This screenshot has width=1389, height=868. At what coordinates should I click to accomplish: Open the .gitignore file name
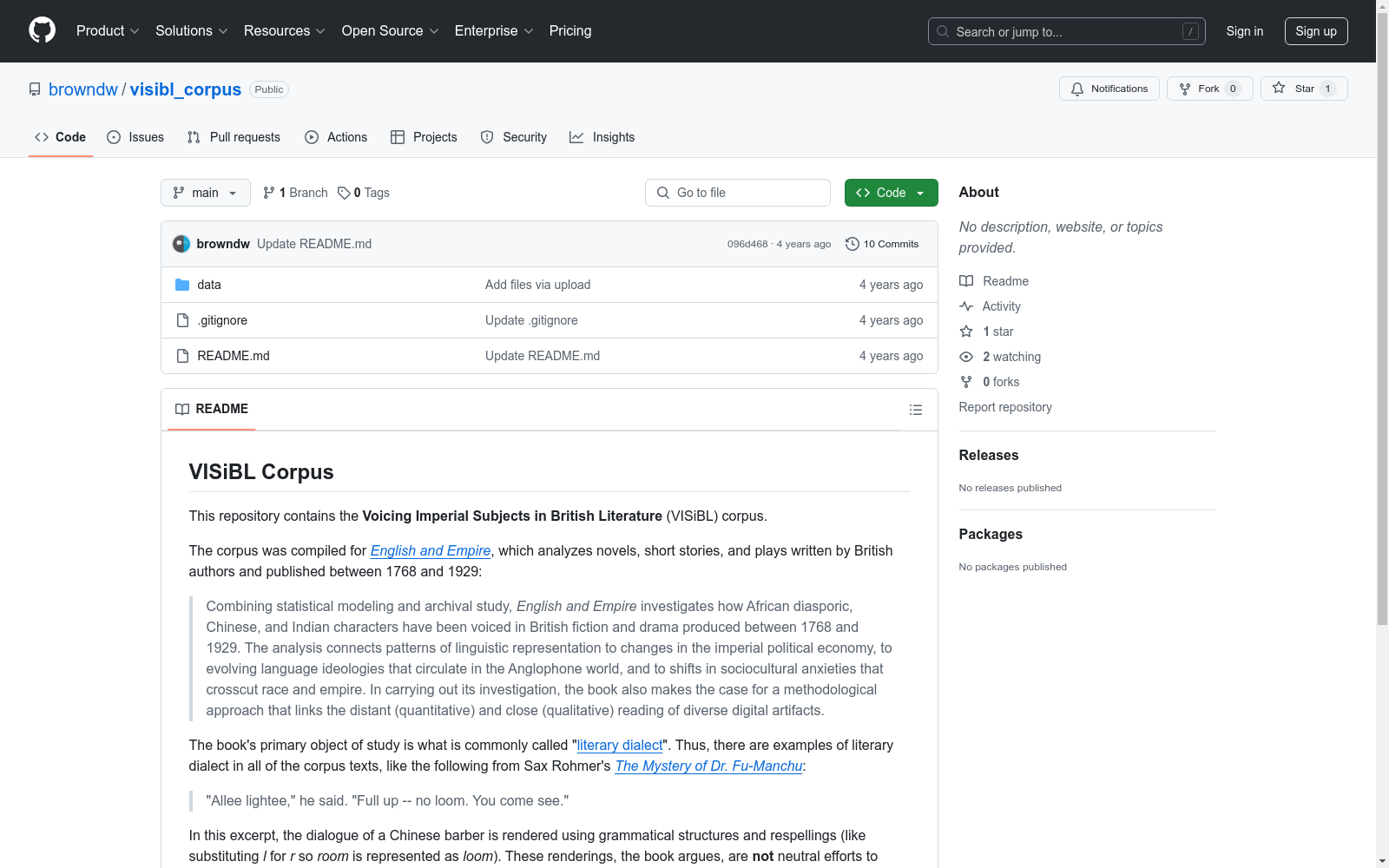(222, 320)
